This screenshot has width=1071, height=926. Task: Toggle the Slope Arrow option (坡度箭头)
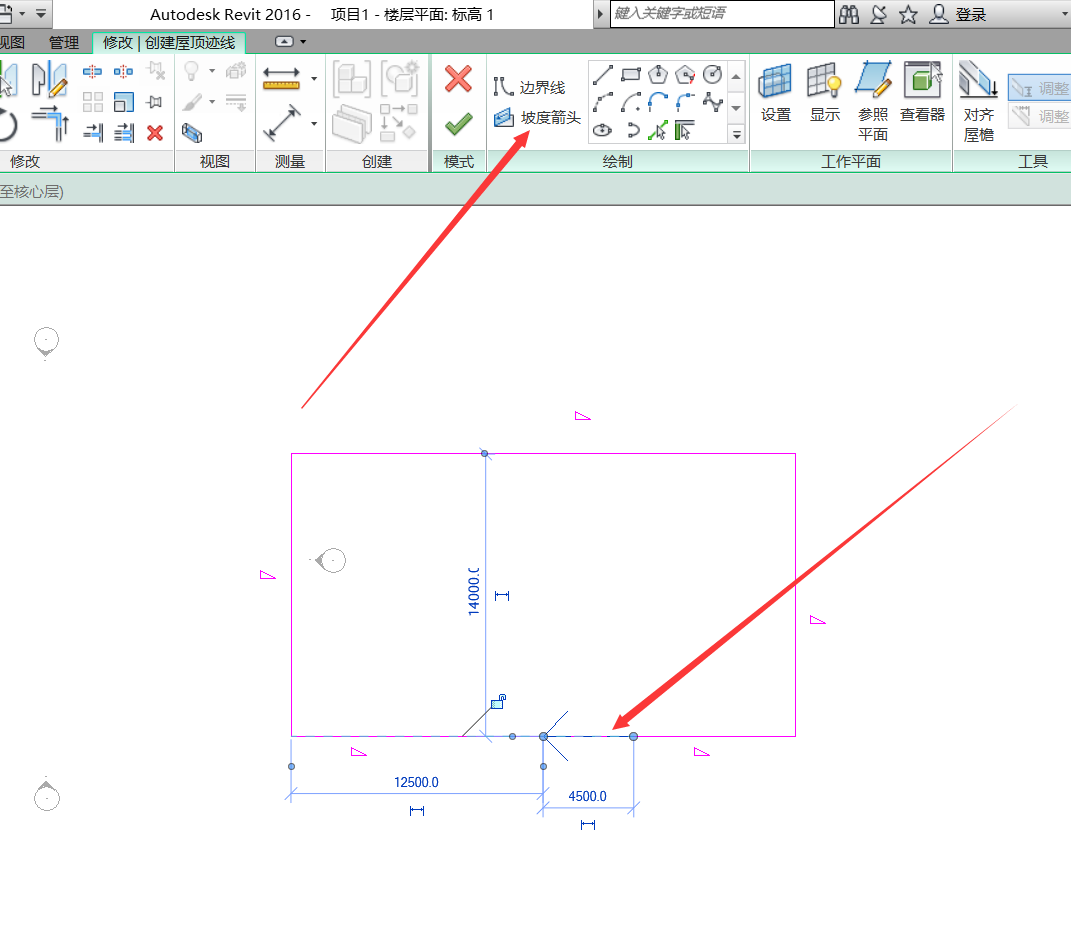pos(538,118)
